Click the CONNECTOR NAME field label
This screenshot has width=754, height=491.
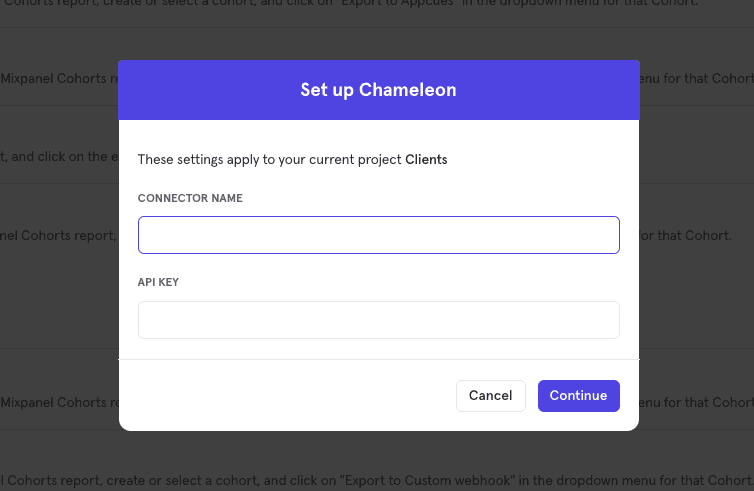click(x=190, y=199)
